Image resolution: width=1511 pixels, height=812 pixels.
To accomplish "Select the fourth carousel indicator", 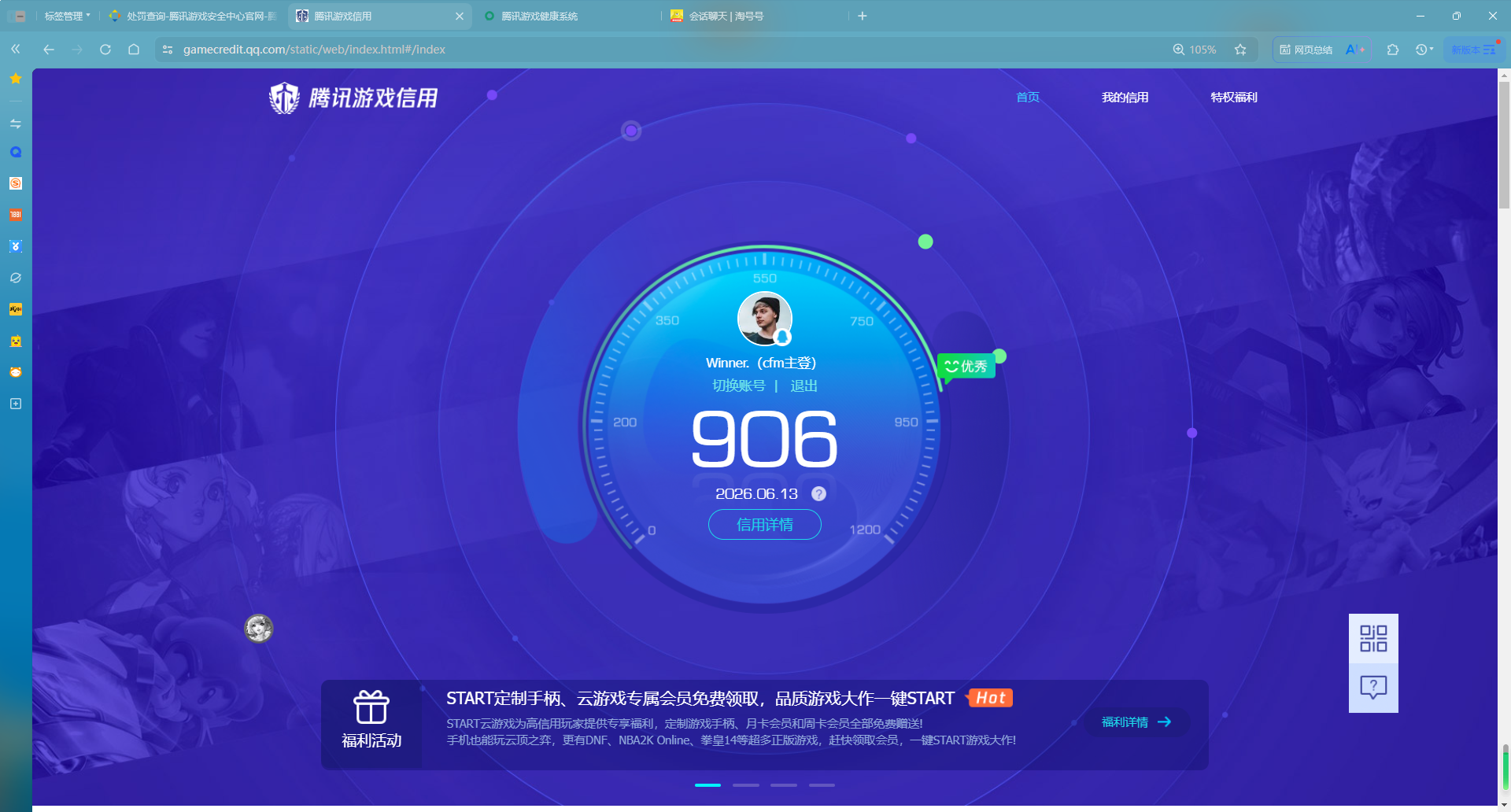I will 822,784.
